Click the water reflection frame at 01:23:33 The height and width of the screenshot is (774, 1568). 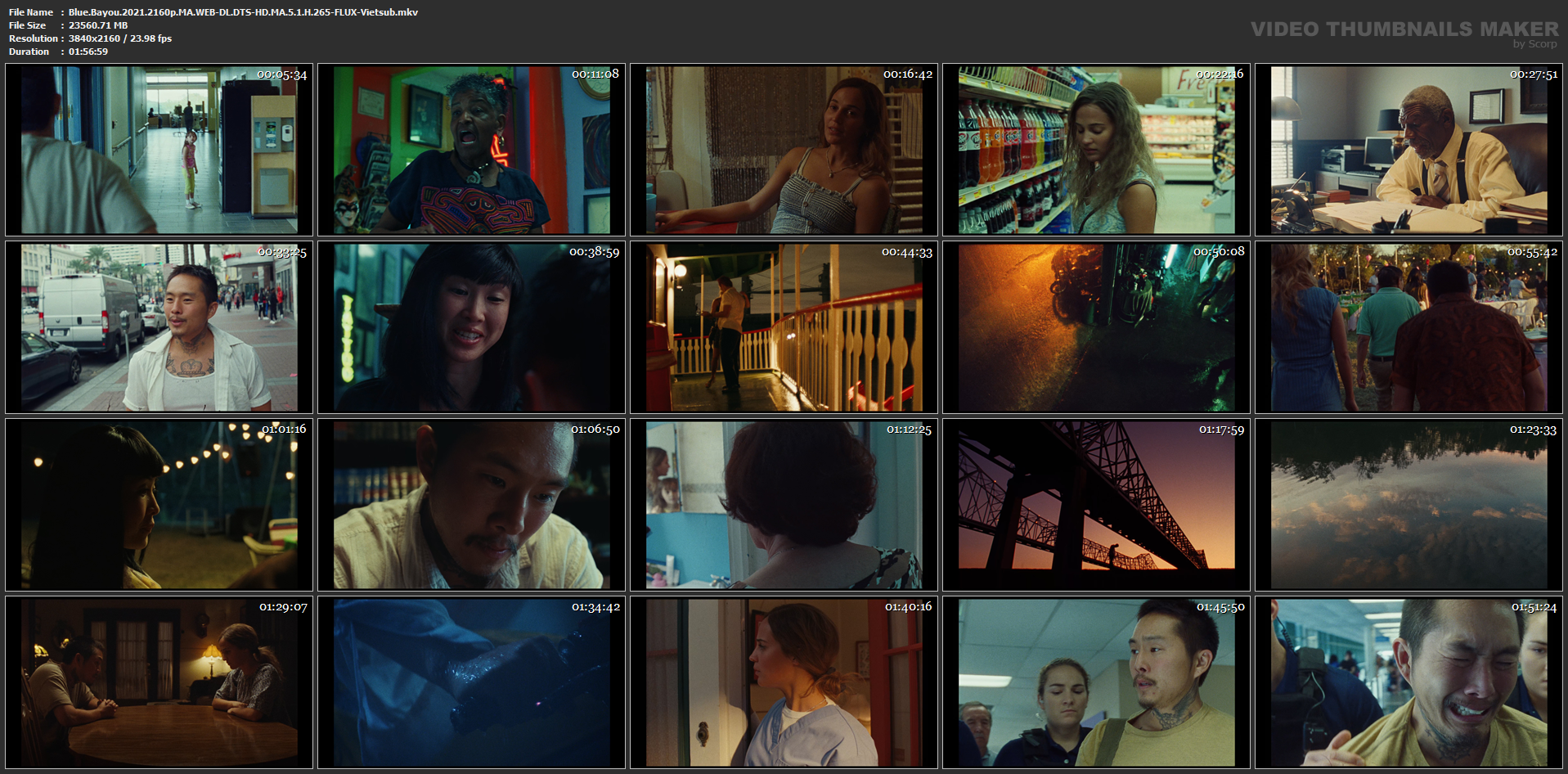coord(1409,505)
